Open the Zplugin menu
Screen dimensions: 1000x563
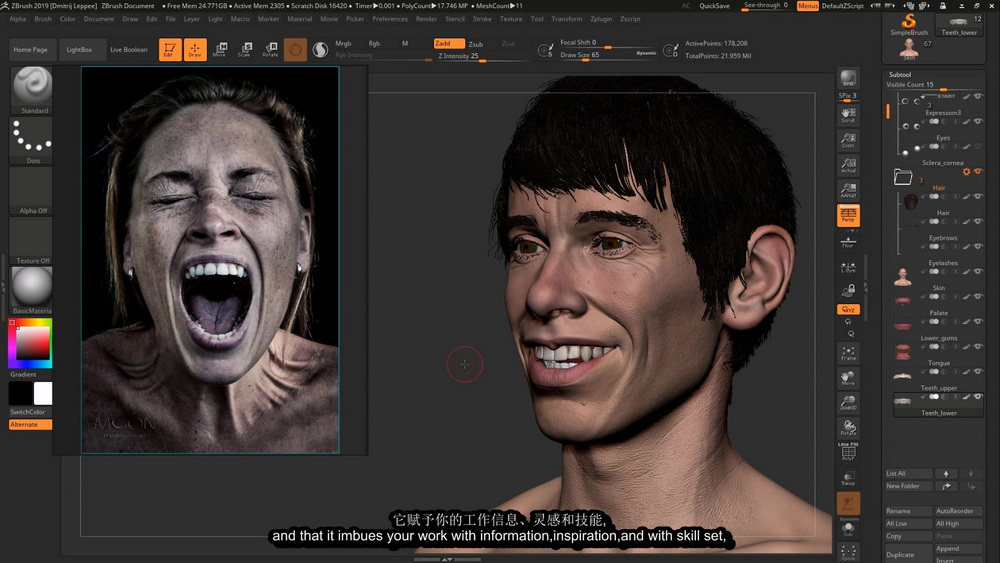pyautogui.click(x=601, y=19)
